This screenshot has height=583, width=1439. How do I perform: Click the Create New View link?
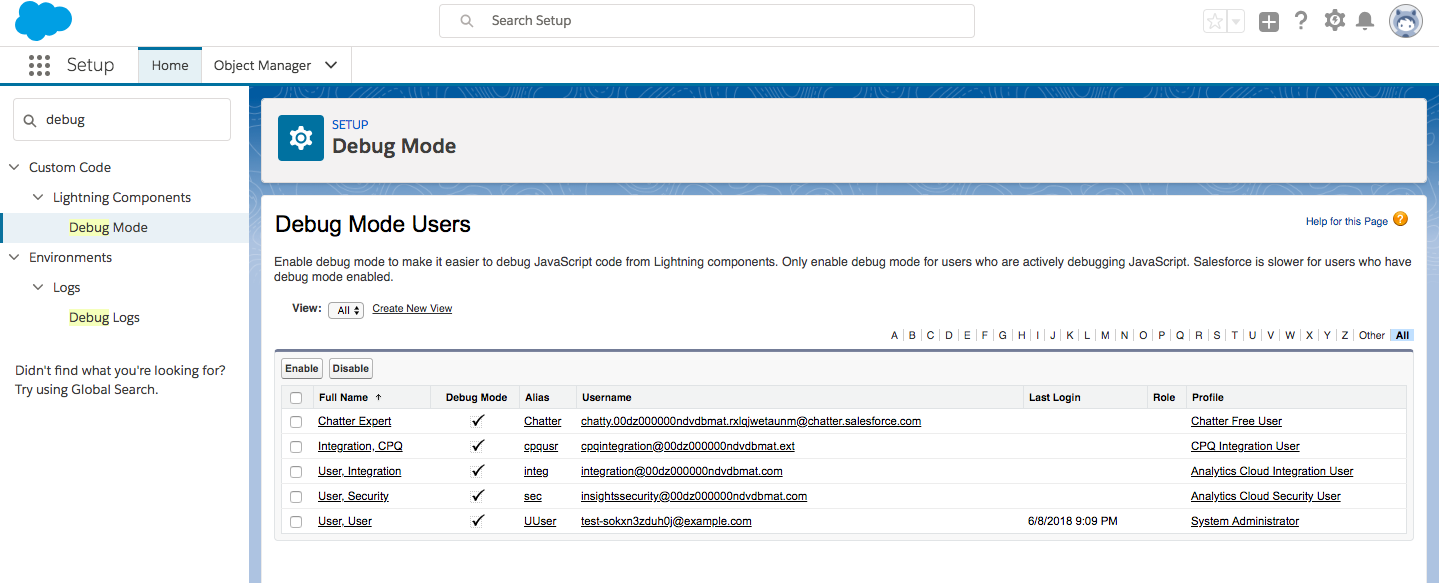[x=412, y=308]
